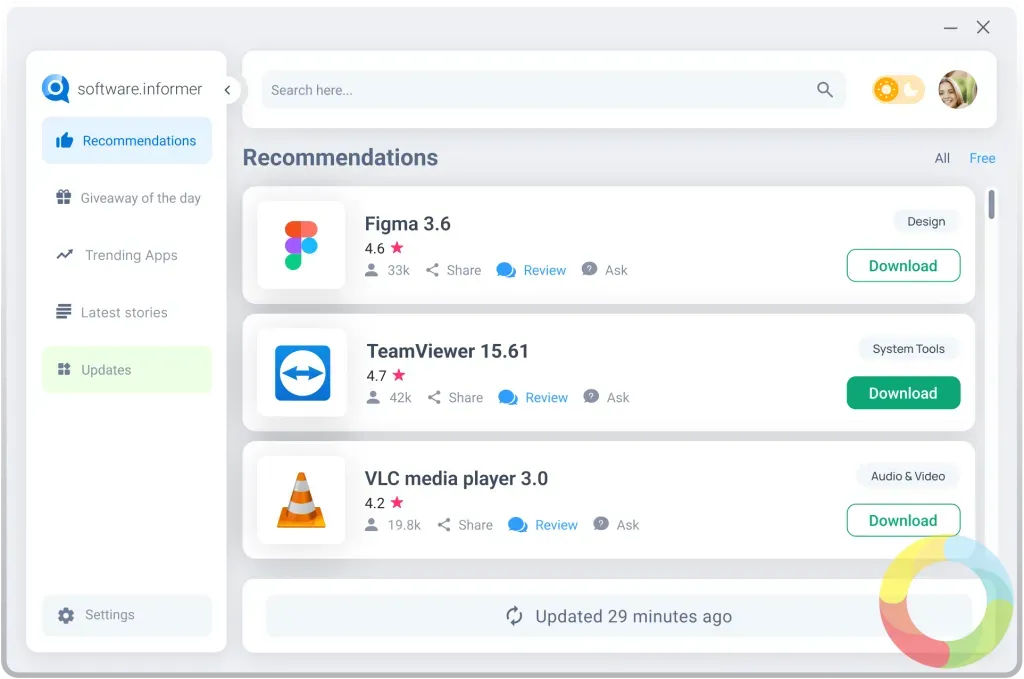Click the star next to Figma's 4.6 rating
Screen dimensions: 1024x679
tap(397, 247)
